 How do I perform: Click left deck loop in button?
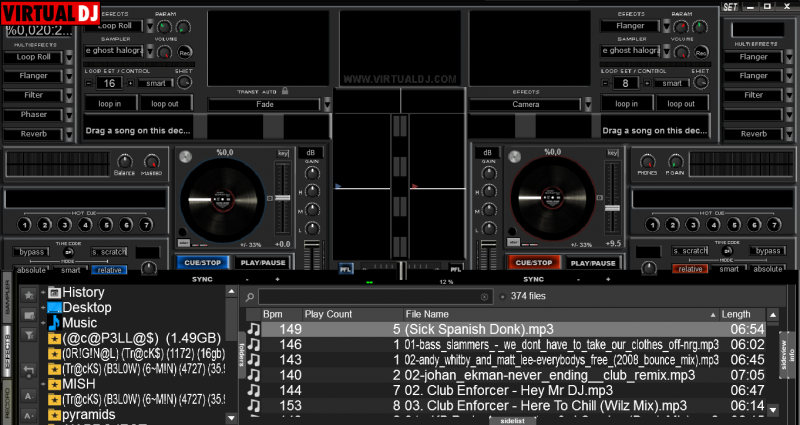[110, 104]
